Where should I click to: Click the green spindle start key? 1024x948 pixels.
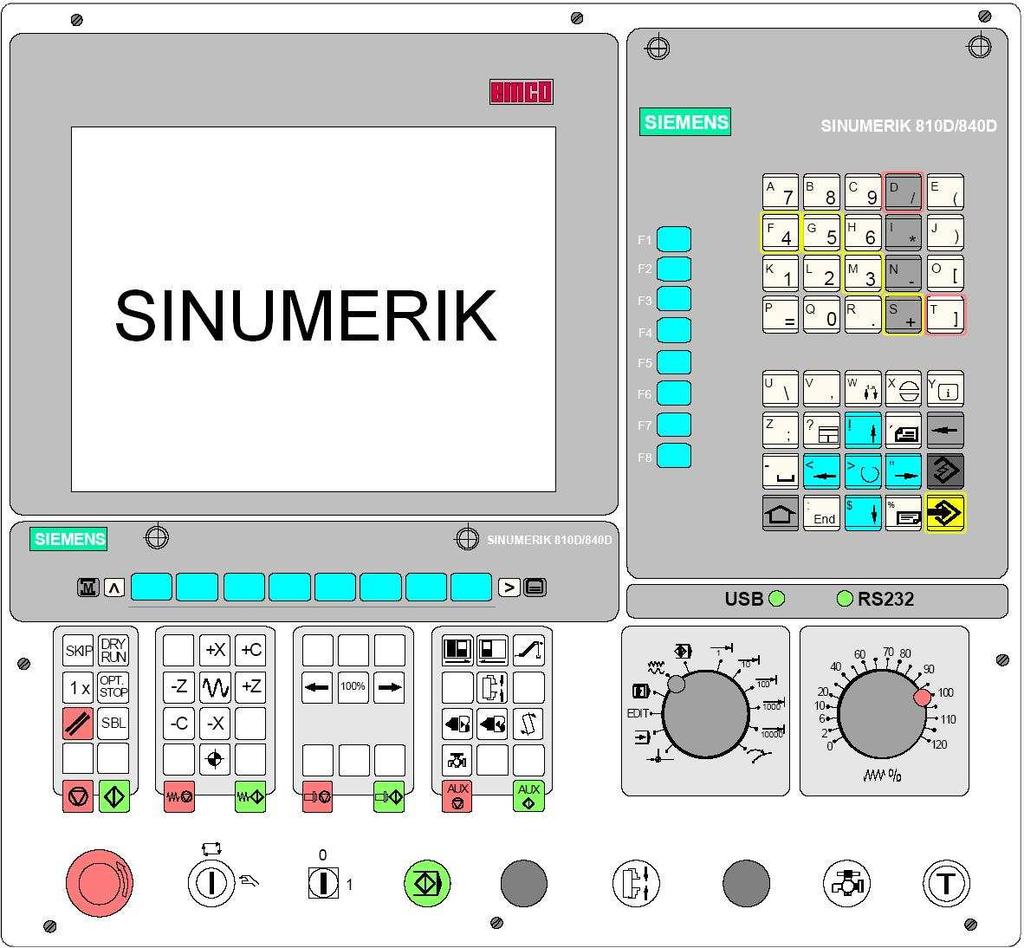pos(389,797)
